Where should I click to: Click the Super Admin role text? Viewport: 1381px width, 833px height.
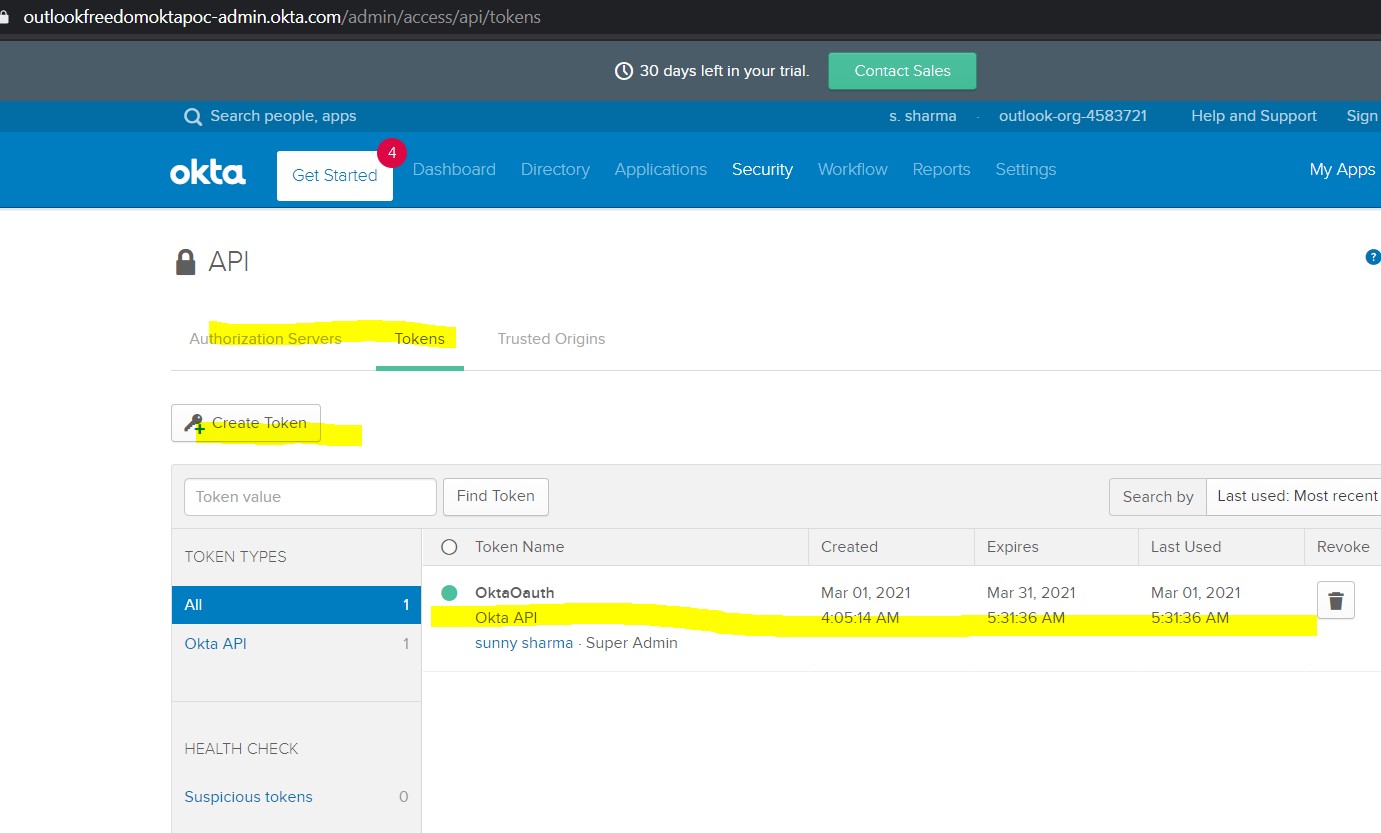632,643
